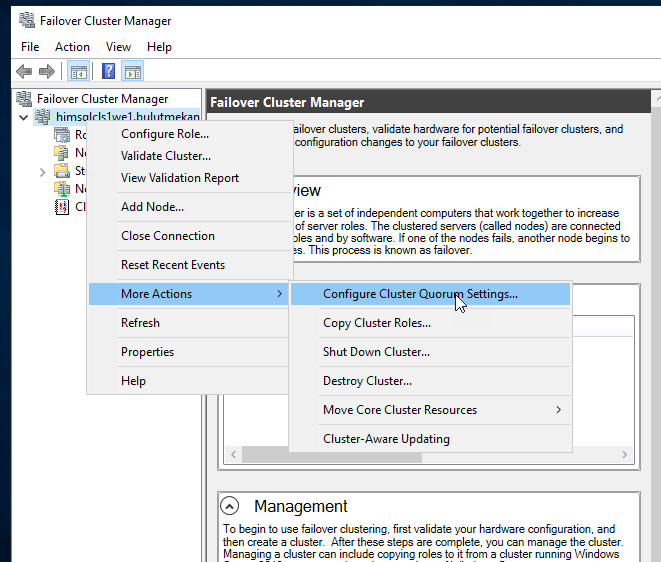Select View Validation Report

(188, 177)
